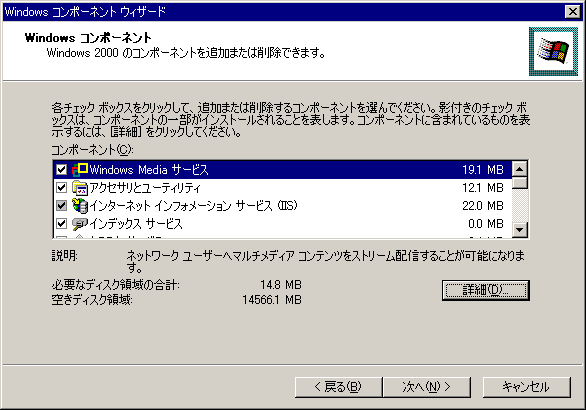
Task: Click the 空きディスク領域 label
Action: [92, 300]
